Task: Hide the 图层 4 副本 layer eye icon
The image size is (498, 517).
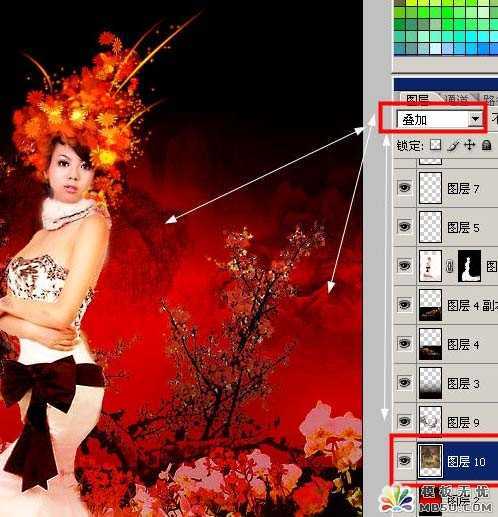Action: [405, 305]
